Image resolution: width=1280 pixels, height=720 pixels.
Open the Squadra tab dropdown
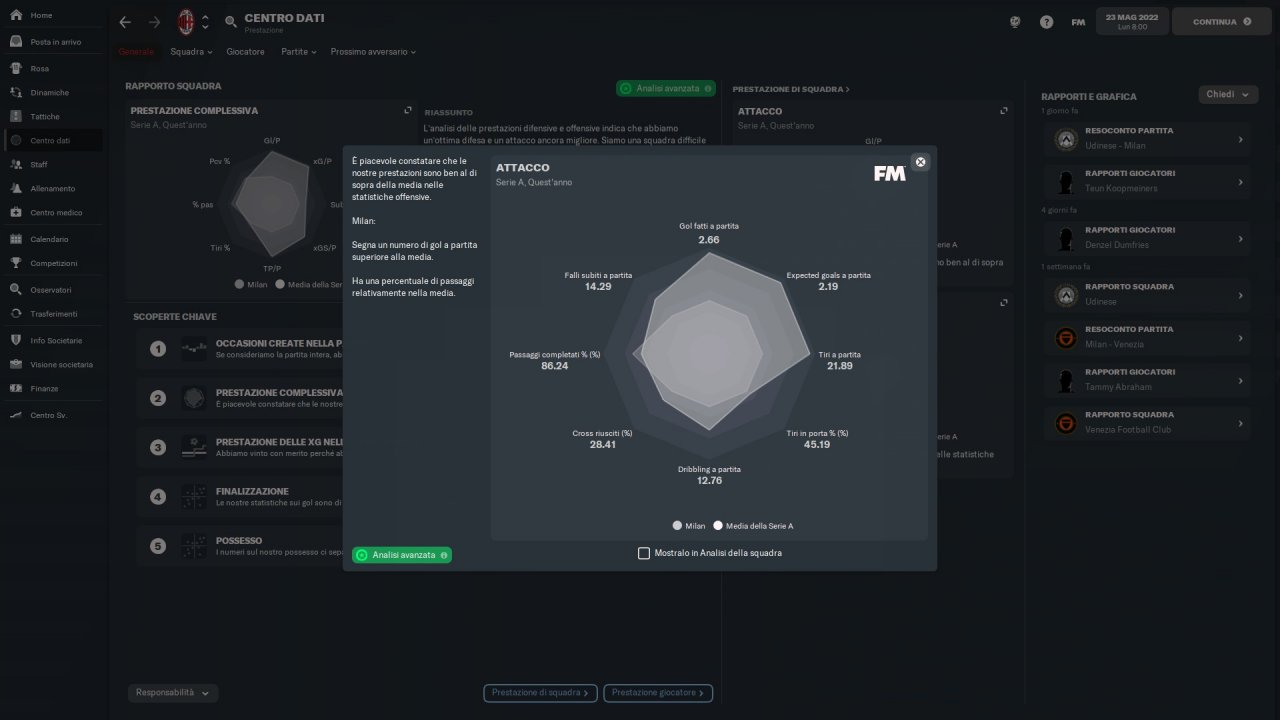pos(192,51)
